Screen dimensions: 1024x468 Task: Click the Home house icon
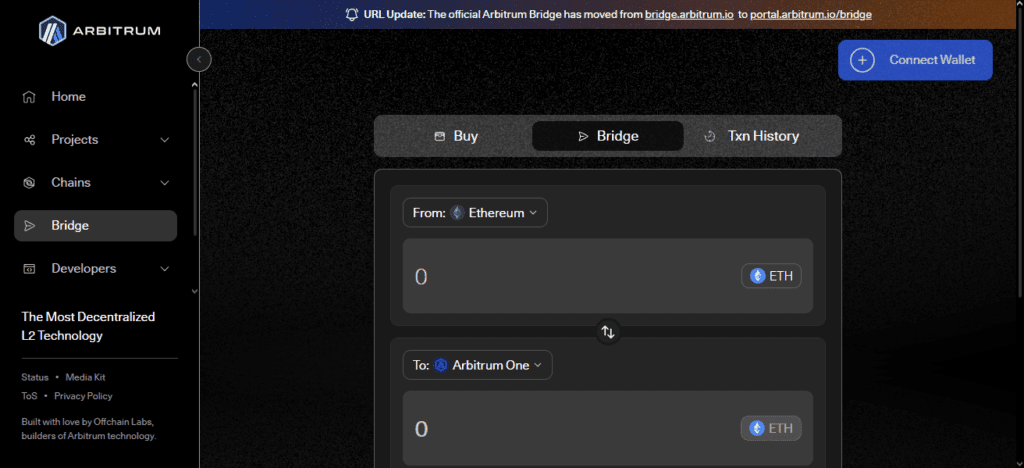tap(30, 97)
